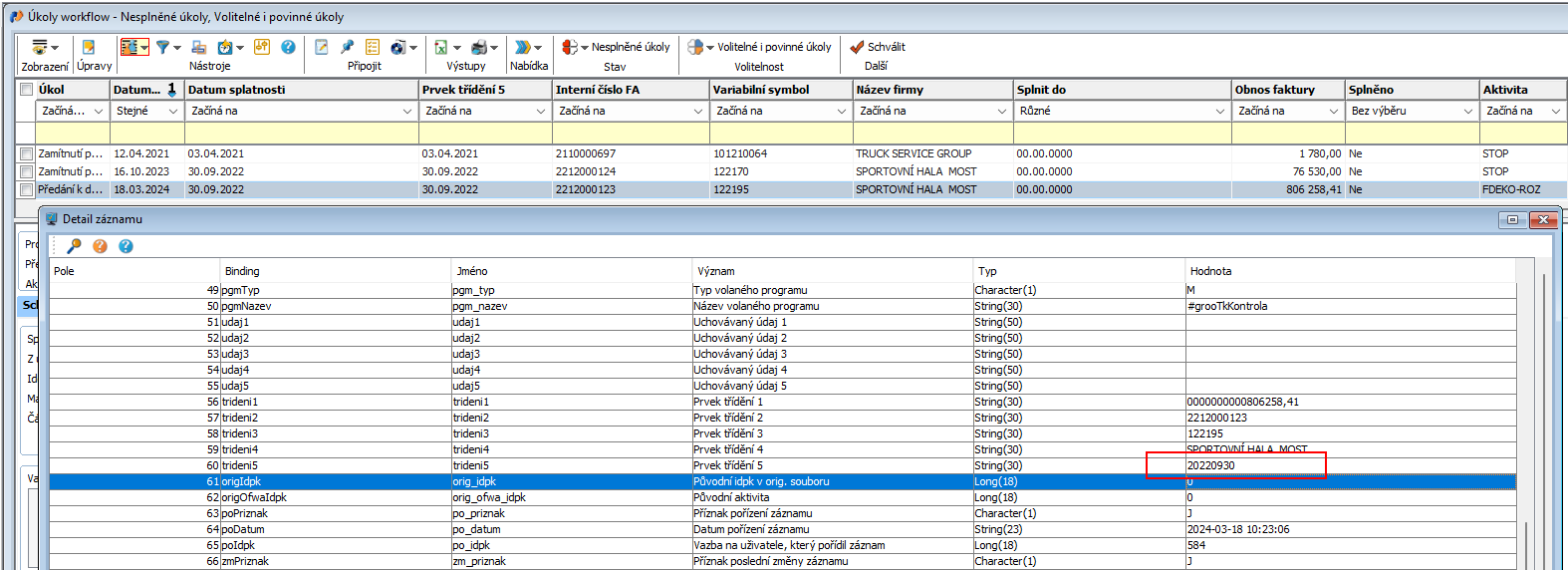Image resolution: width=1568 pixels, height=570 pixels.
Task: Open the Splnit do 'Různé' filter dropdown
Action: [x=1219, y=112]
